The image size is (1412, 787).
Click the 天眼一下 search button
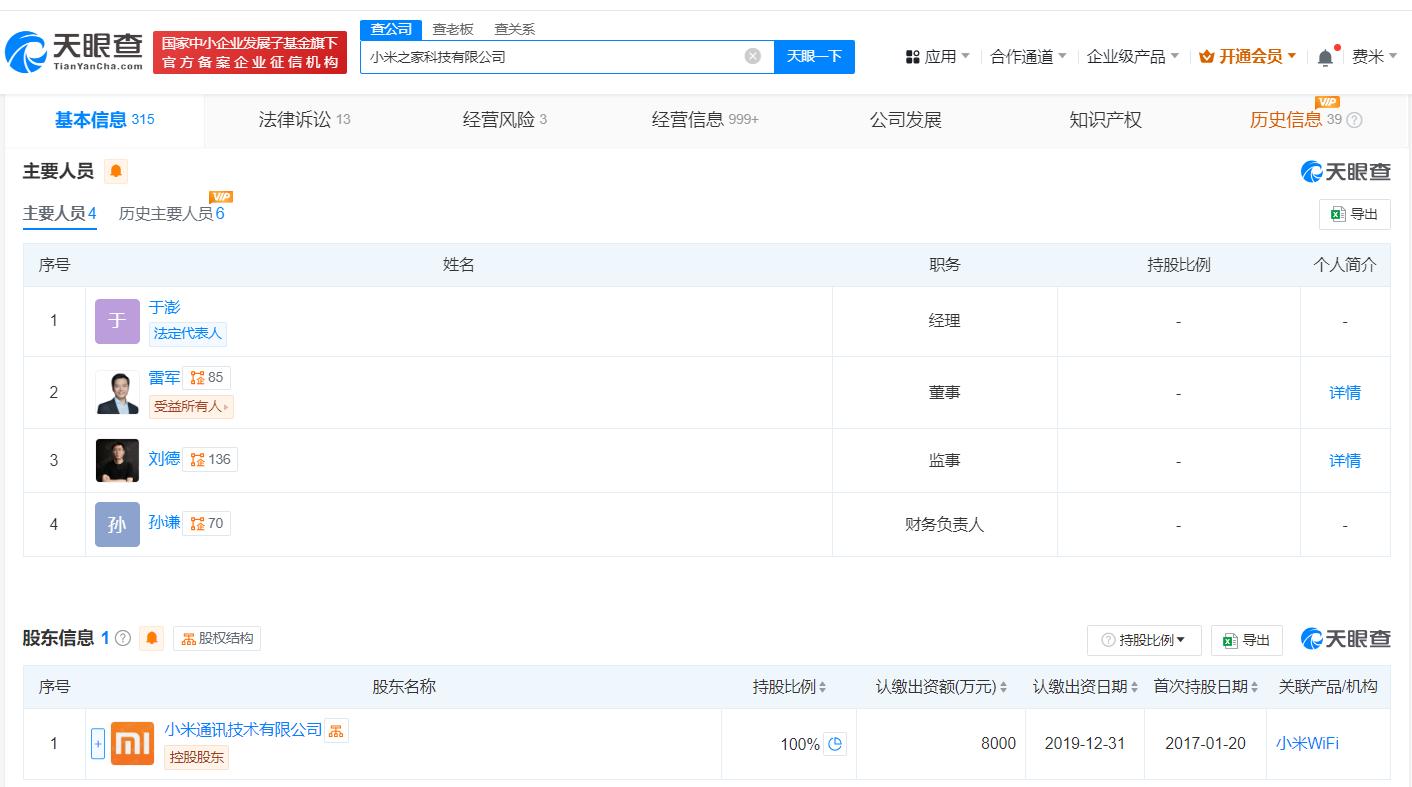point(814,57)
